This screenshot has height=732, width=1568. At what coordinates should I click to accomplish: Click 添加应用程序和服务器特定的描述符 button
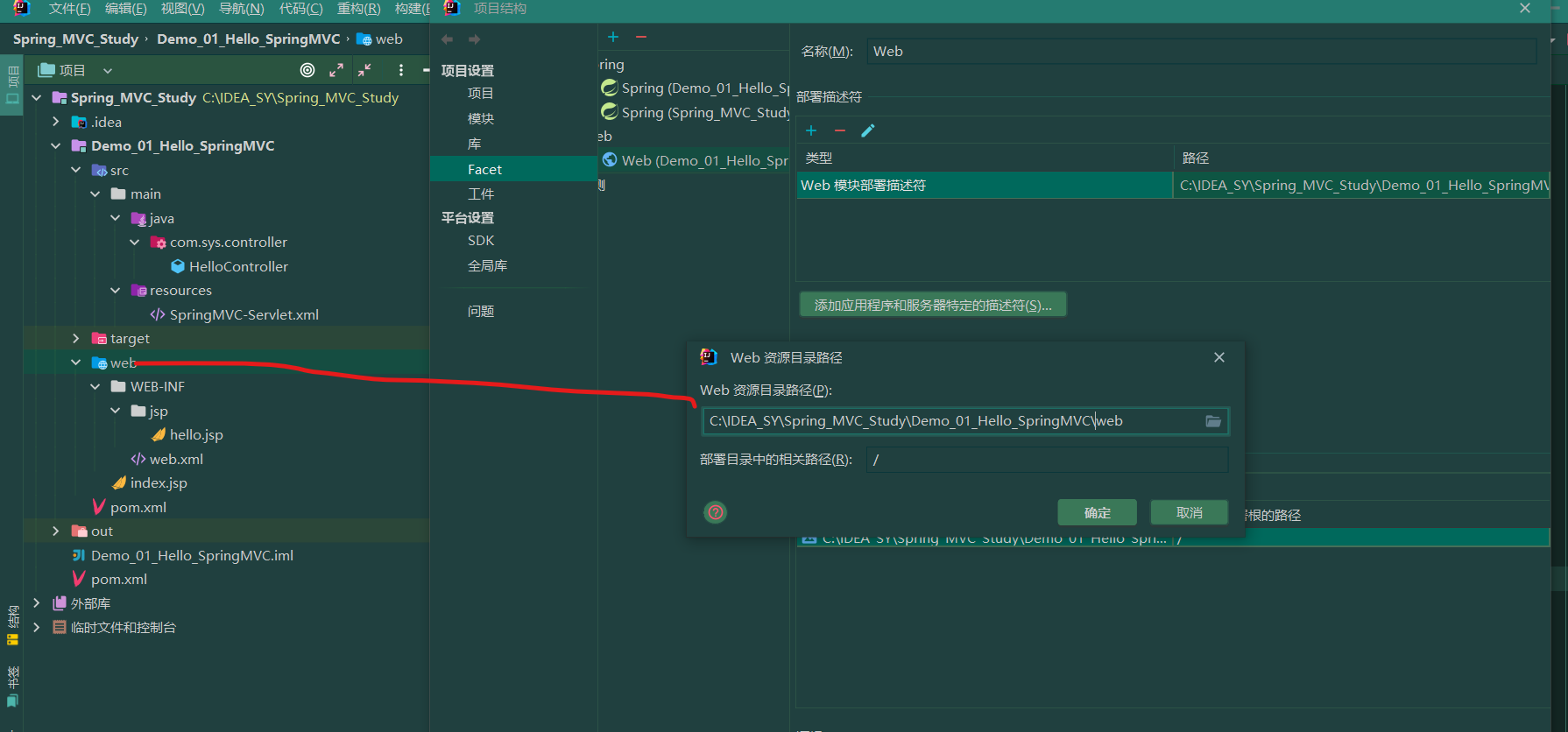pos(933,305)
